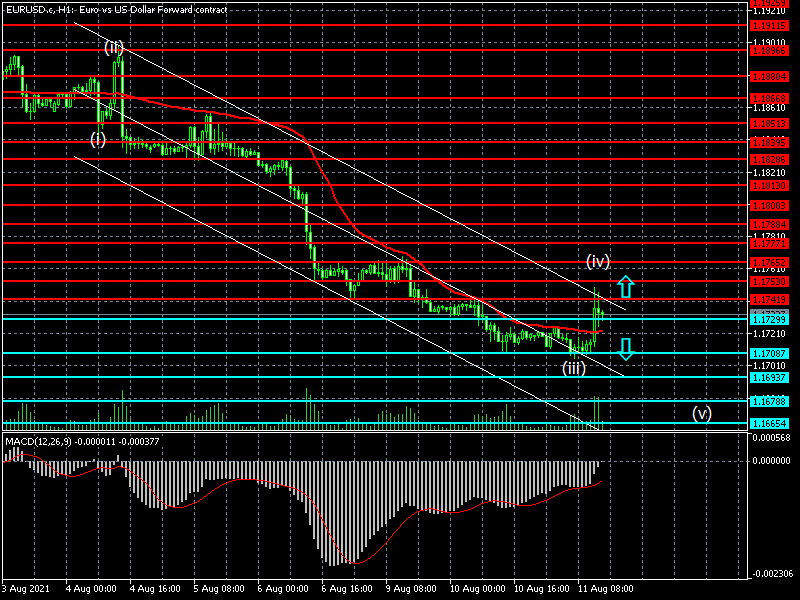Select the (iii) wave label
Viewport: 800px width, 600px height.
(573, 368)
